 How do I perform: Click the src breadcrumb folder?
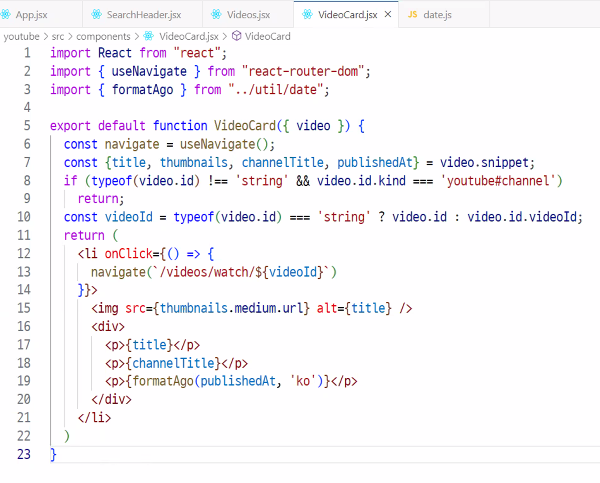point(58,36)
